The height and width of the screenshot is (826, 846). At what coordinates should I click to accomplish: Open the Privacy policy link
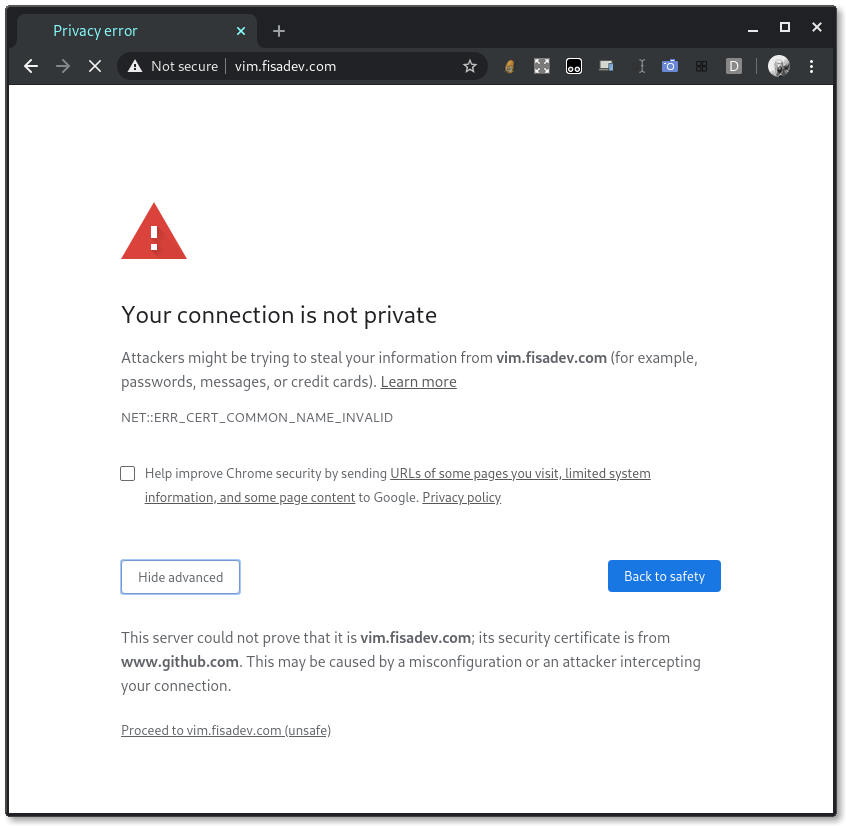[x=461, y=497]
